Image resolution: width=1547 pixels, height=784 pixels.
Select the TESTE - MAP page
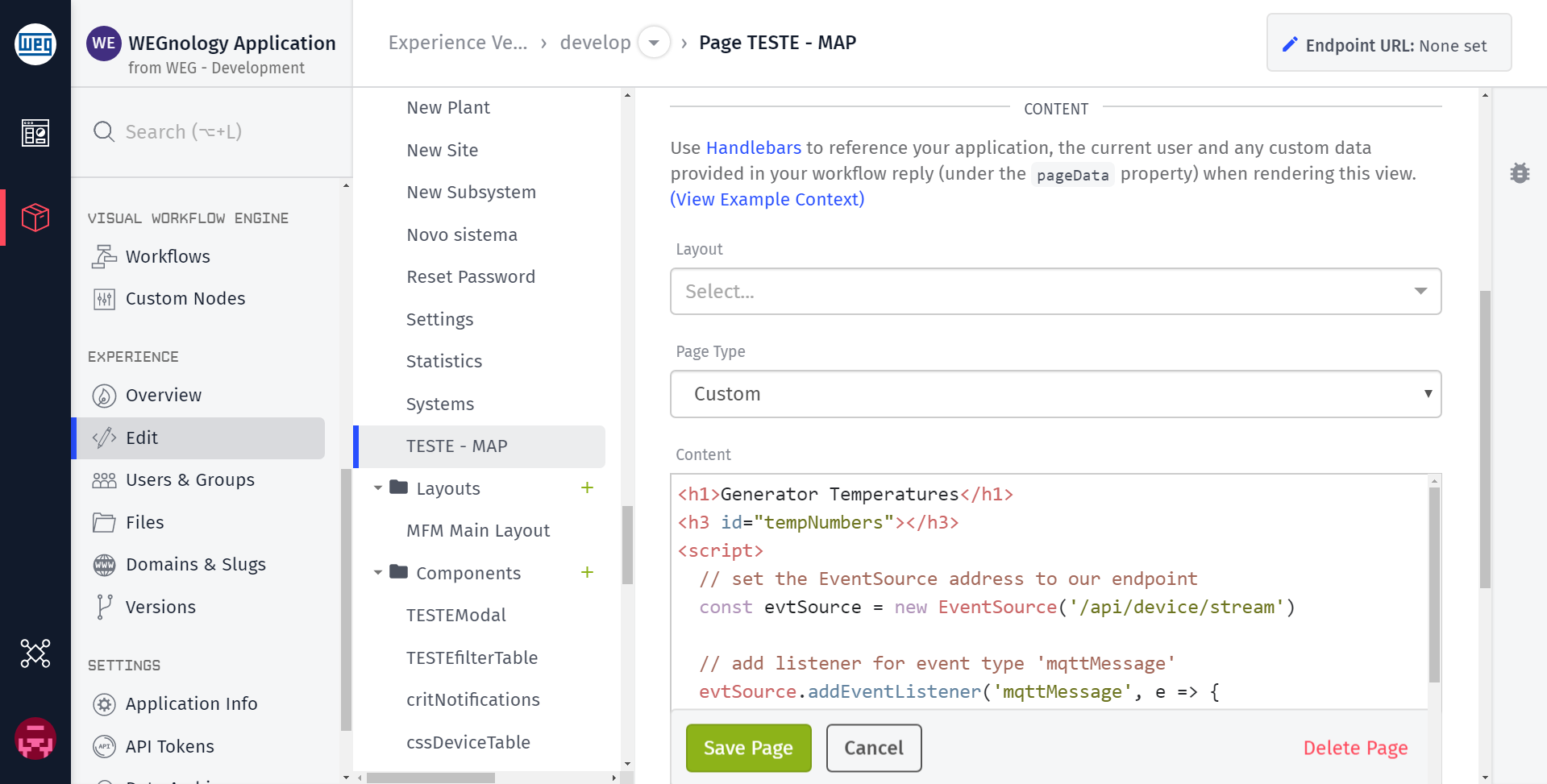point(480,446)
